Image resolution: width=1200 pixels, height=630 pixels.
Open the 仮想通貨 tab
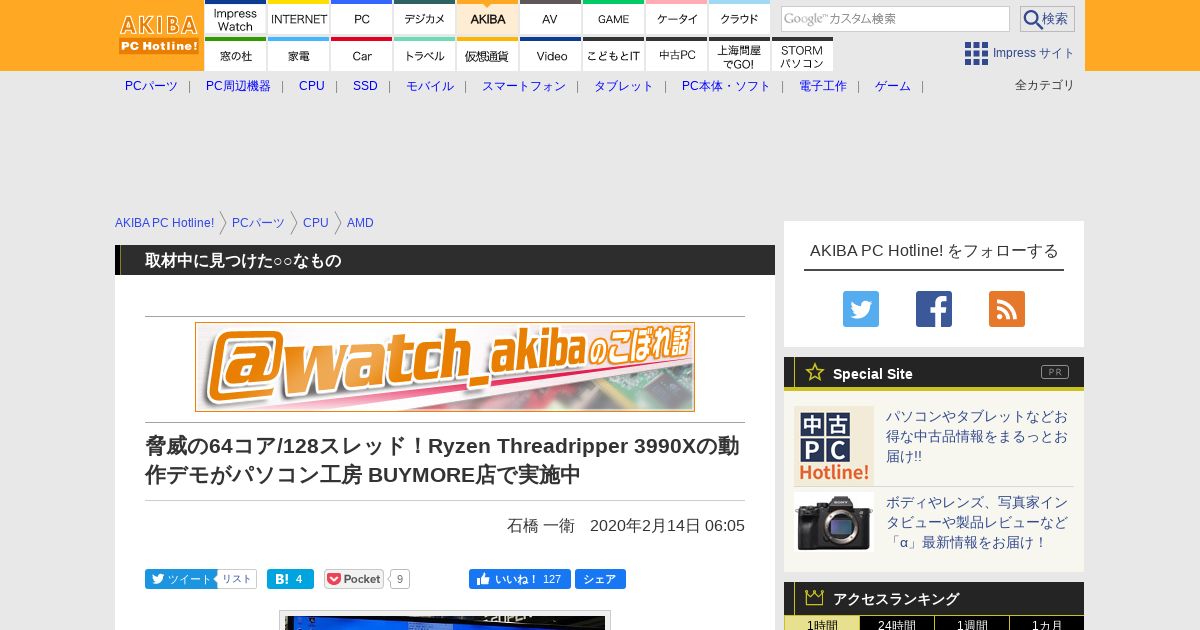[488, 54]
